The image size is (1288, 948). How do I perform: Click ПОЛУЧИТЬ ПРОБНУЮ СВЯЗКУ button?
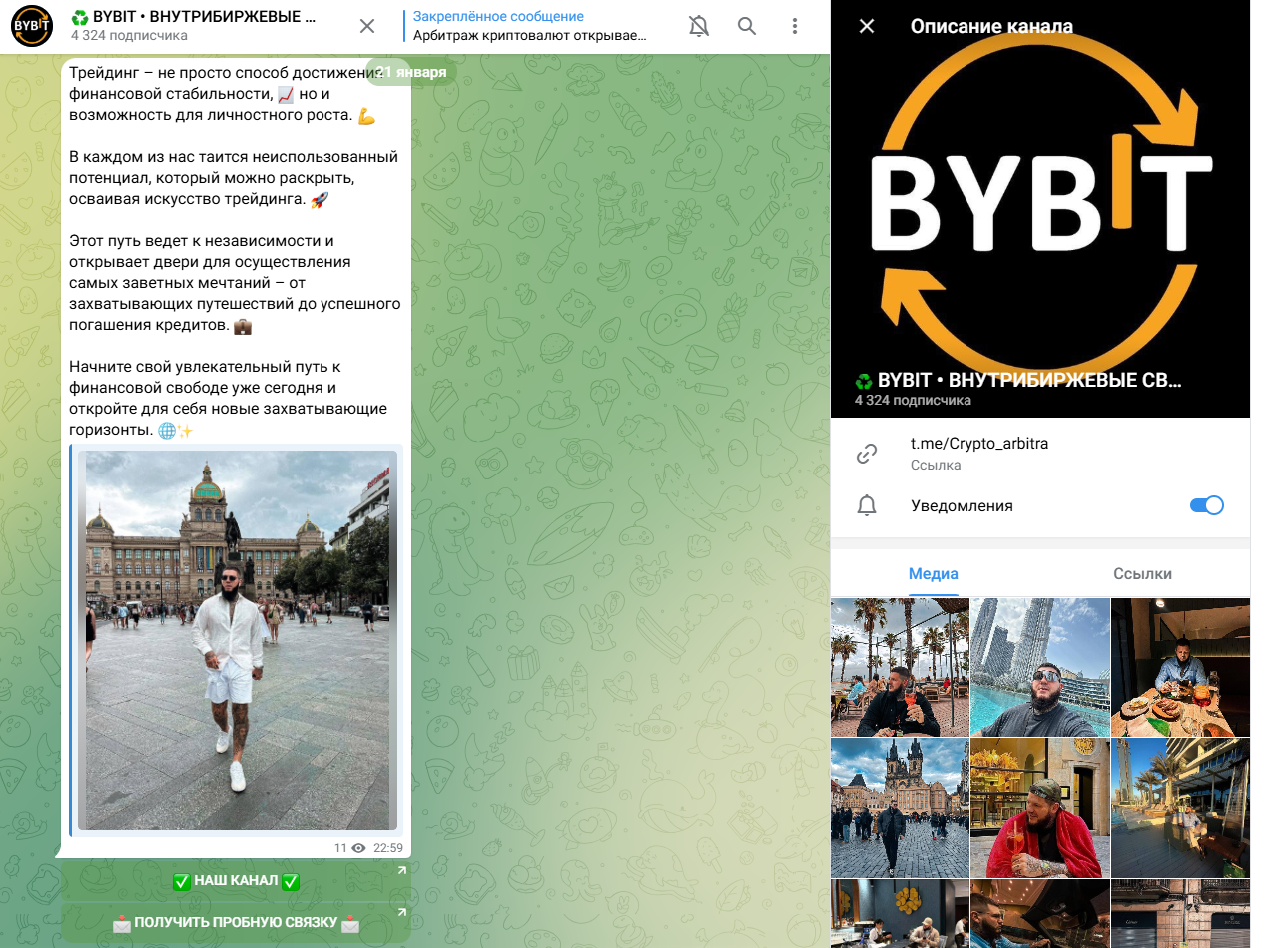[236, 923]
